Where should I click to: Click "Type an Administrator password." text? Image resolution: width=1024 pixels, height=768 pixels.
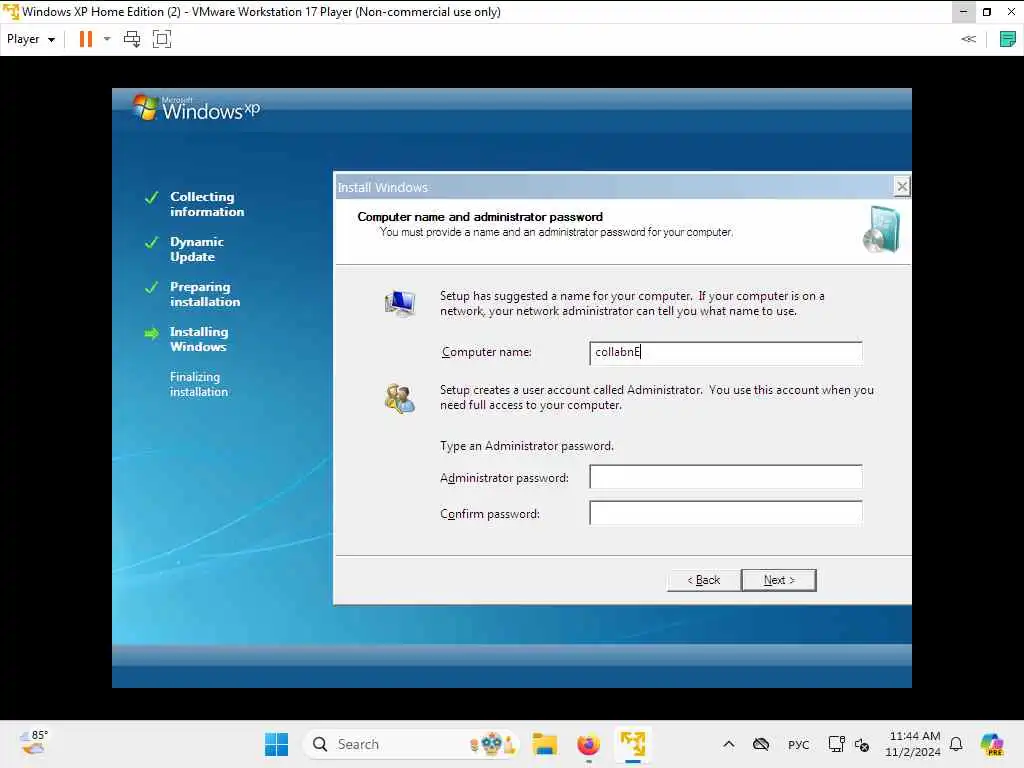(x=526, y=446)
